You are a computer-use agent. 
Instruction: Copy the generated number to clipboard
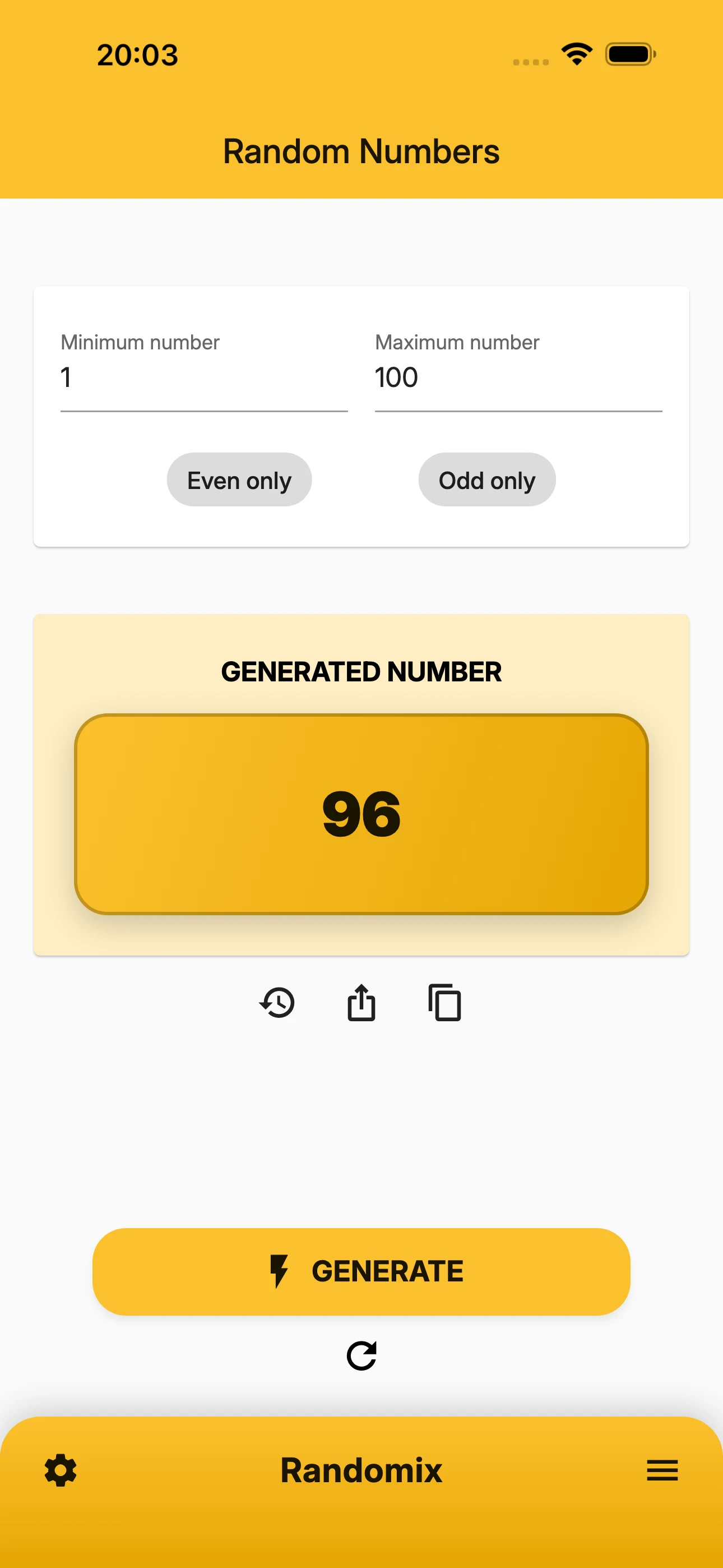(445, 1003)
